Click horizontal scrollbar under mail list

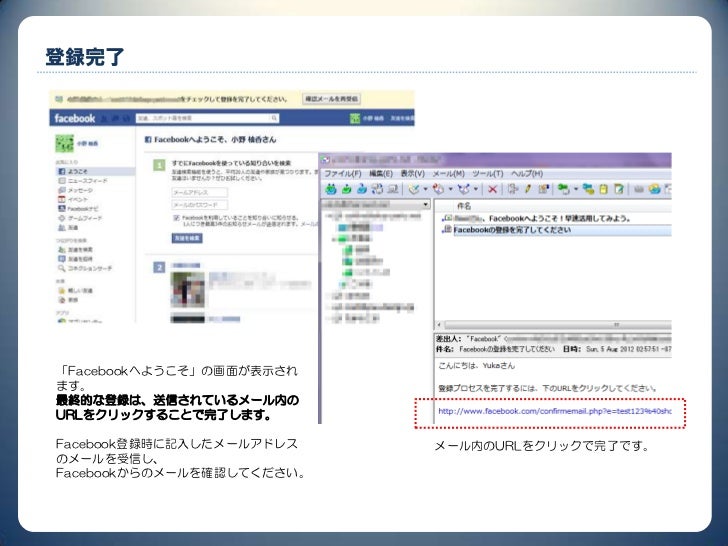tap(557, 325)
